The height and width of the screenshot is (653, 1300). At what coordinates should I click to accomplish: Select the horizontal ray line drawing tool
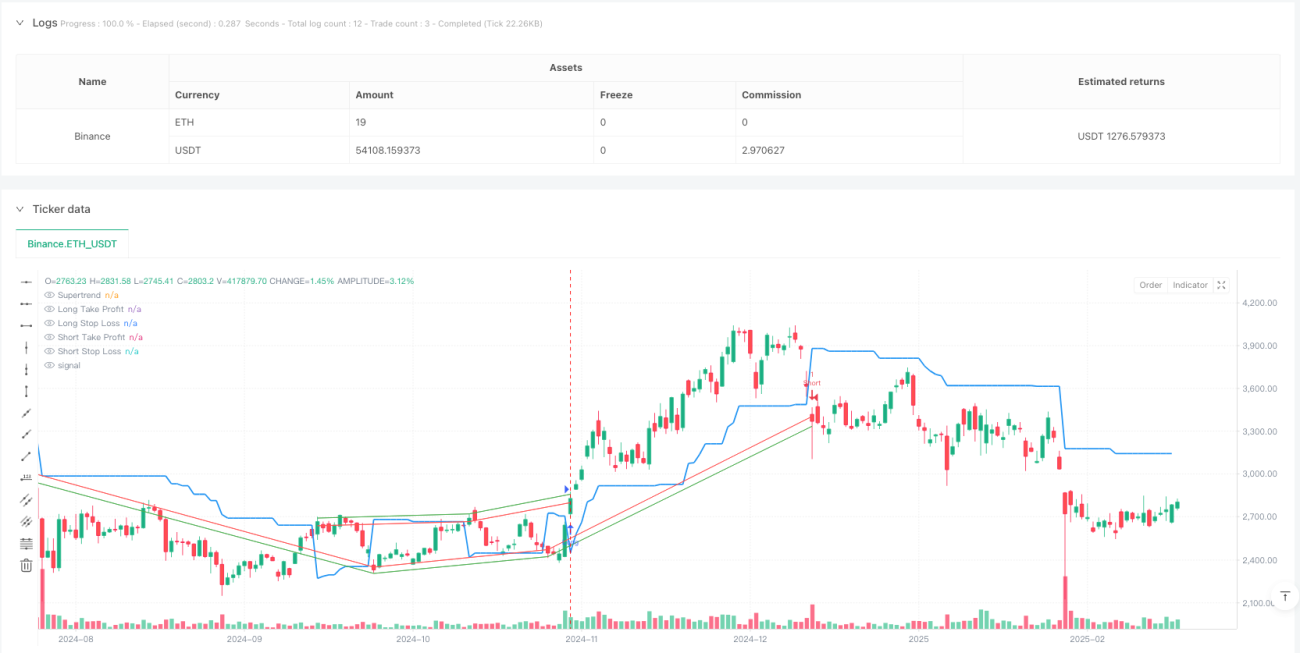pyautogui.click(x=27, y=303)
